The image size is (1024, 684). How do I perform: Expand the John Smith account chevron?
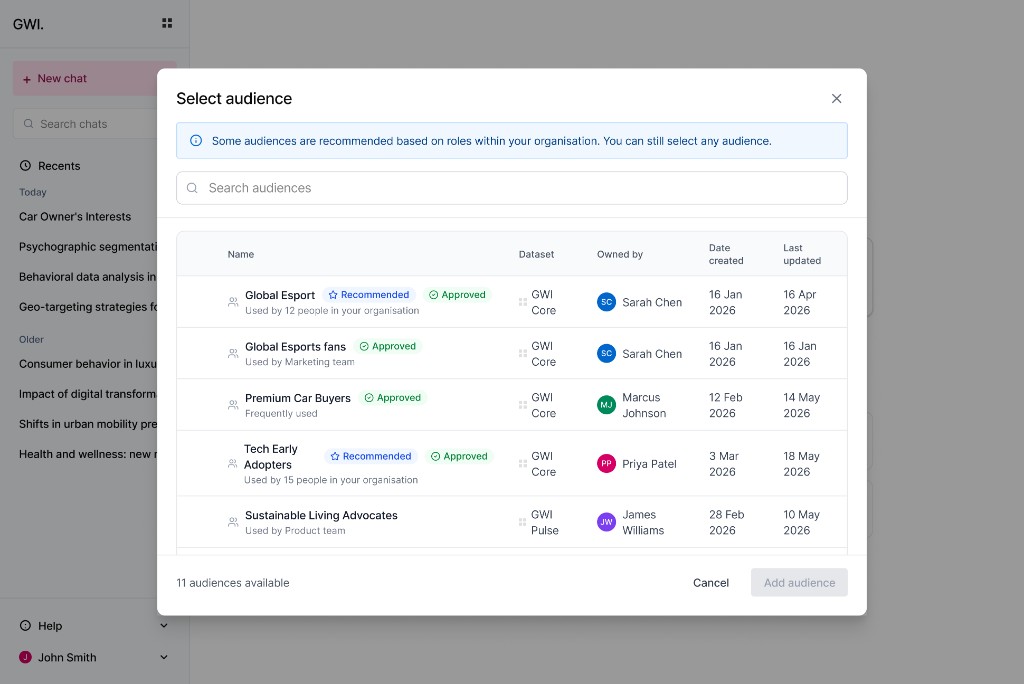(164, 657)
